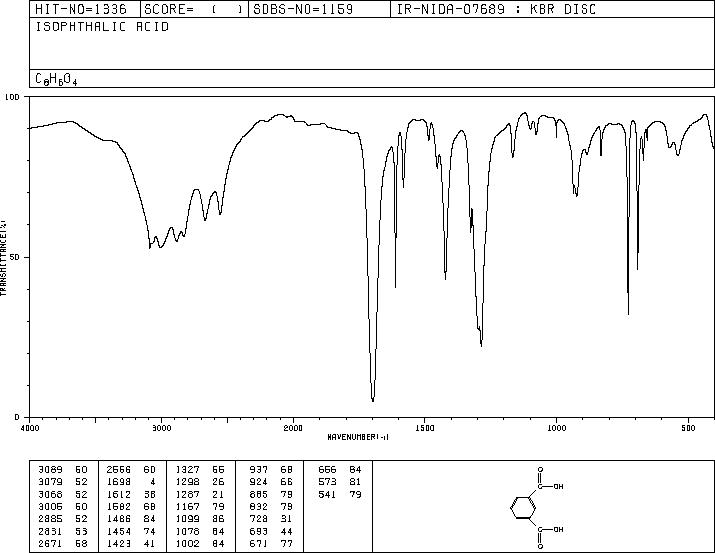715x553 pixels.
Task: Click the 1000 tick label on x-axis
Action: pyautogui.click(x=557, y=428)
